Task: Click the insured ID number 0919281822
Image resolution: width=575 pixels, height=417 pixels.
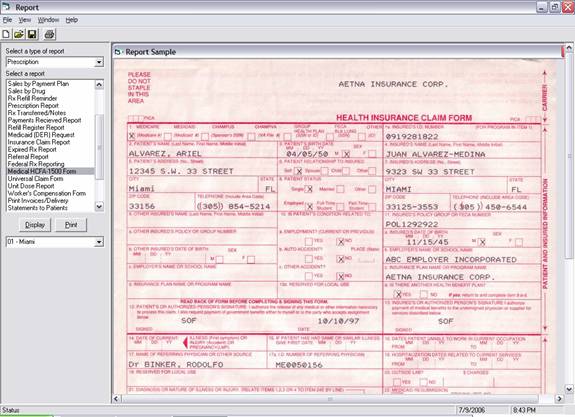Action: [x=412, y=136]
